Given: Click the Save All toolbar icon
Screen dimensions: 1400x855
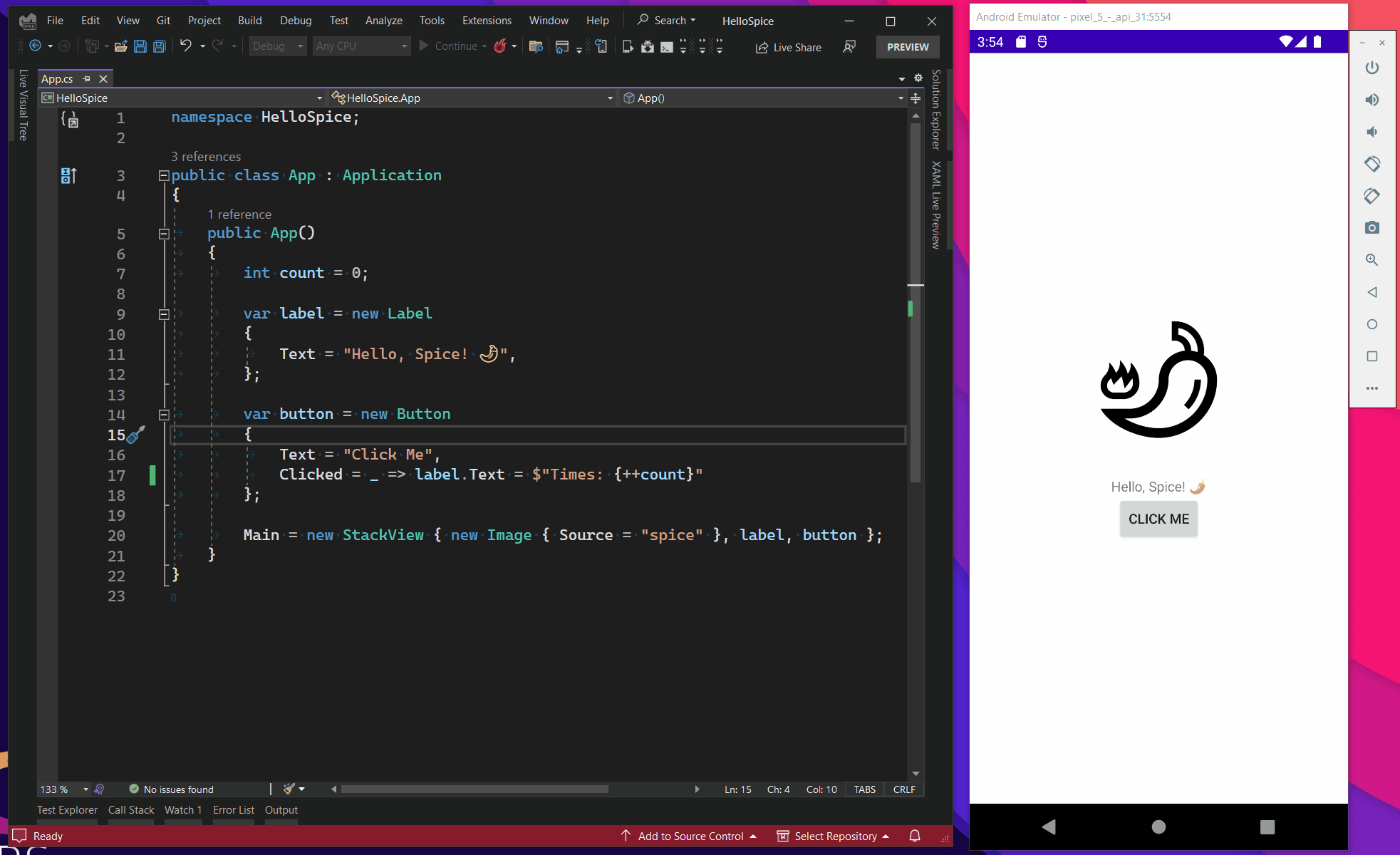Looking at the screenshot, I should (x=160, y=46).
